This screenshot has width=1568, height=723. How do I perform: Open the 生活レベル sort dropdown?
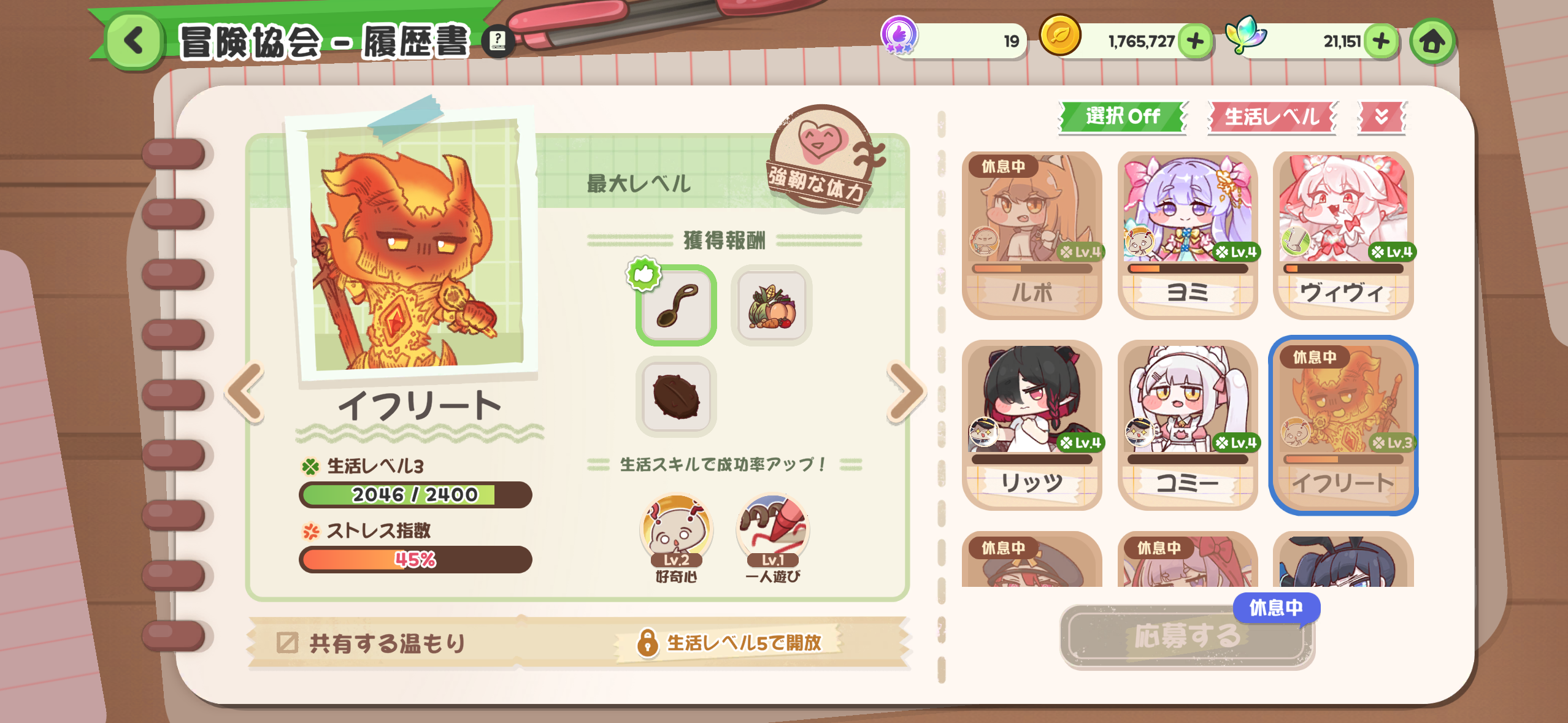(1272, 117)
